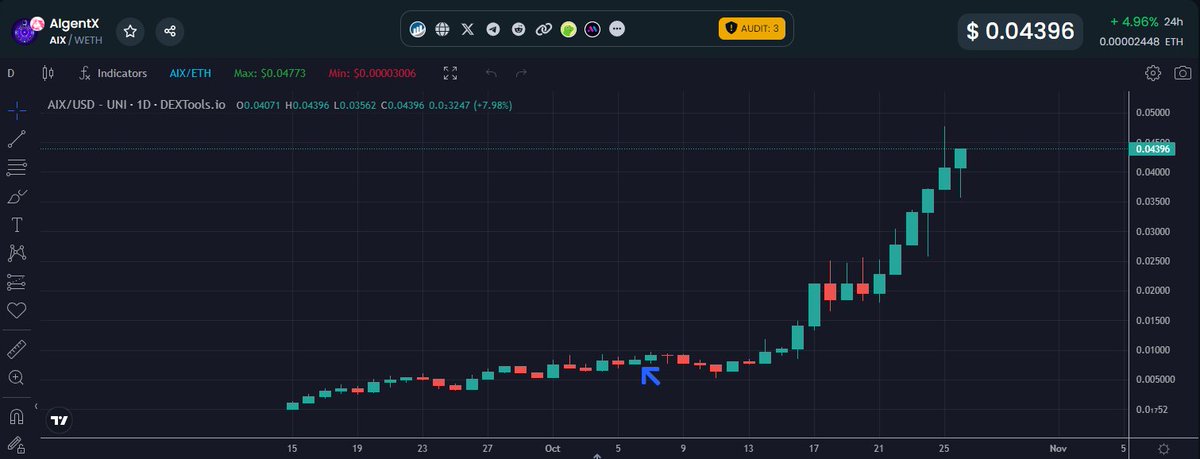Change the candlestick chart style

click(47, 73)
